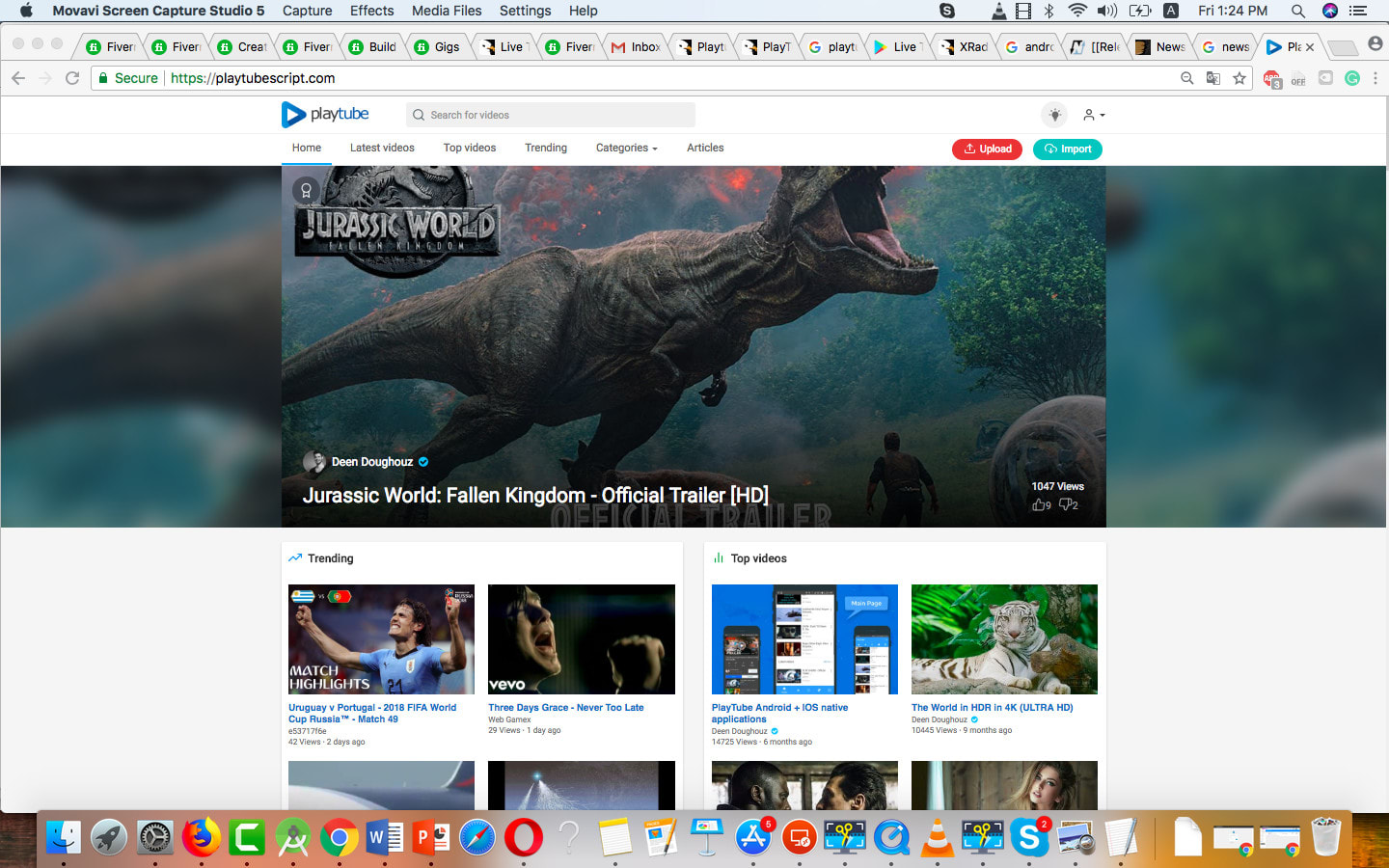Open the user account dropdown

point(1093,115)
